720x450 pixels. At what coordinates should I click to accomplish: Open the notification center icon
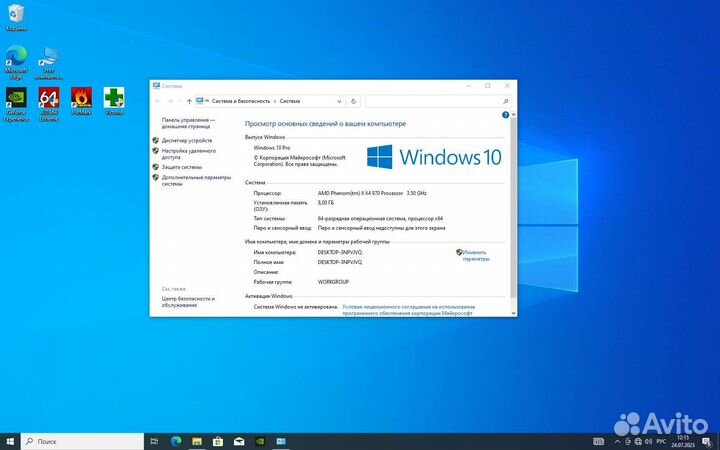(707, 441)
